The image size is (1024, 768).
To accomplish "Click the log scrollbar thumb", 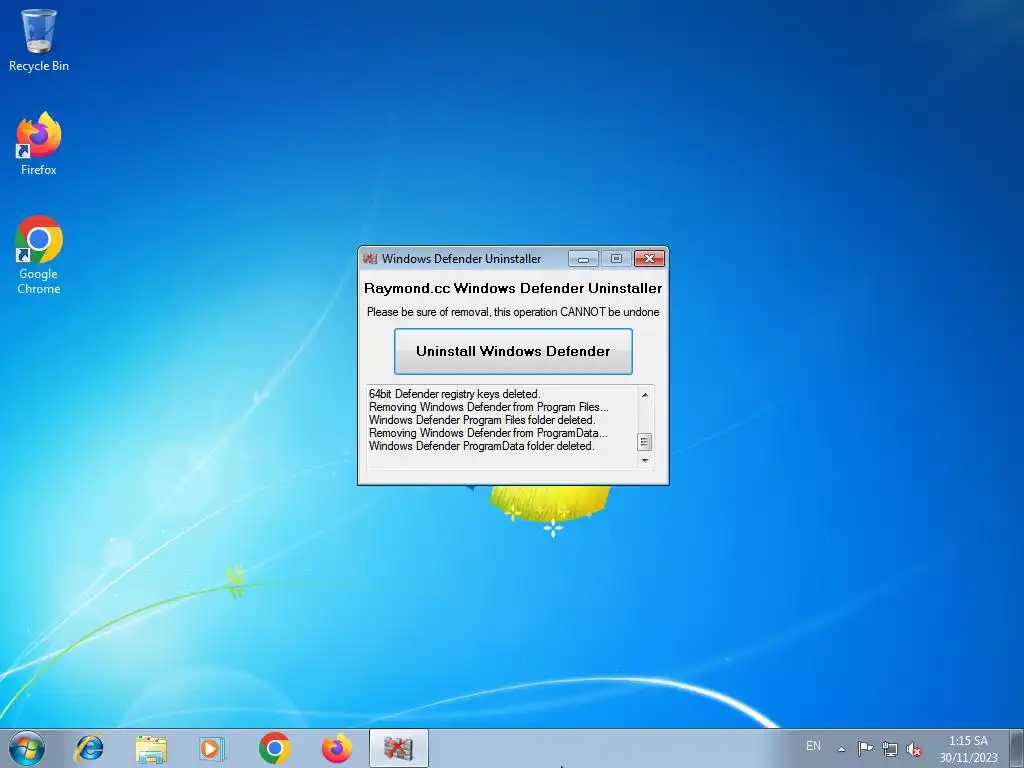I will click(x=645, y=442).
